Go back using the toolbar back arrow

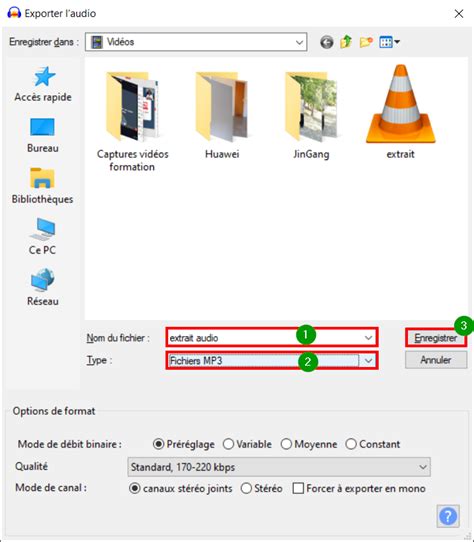[x=326, y=42]
